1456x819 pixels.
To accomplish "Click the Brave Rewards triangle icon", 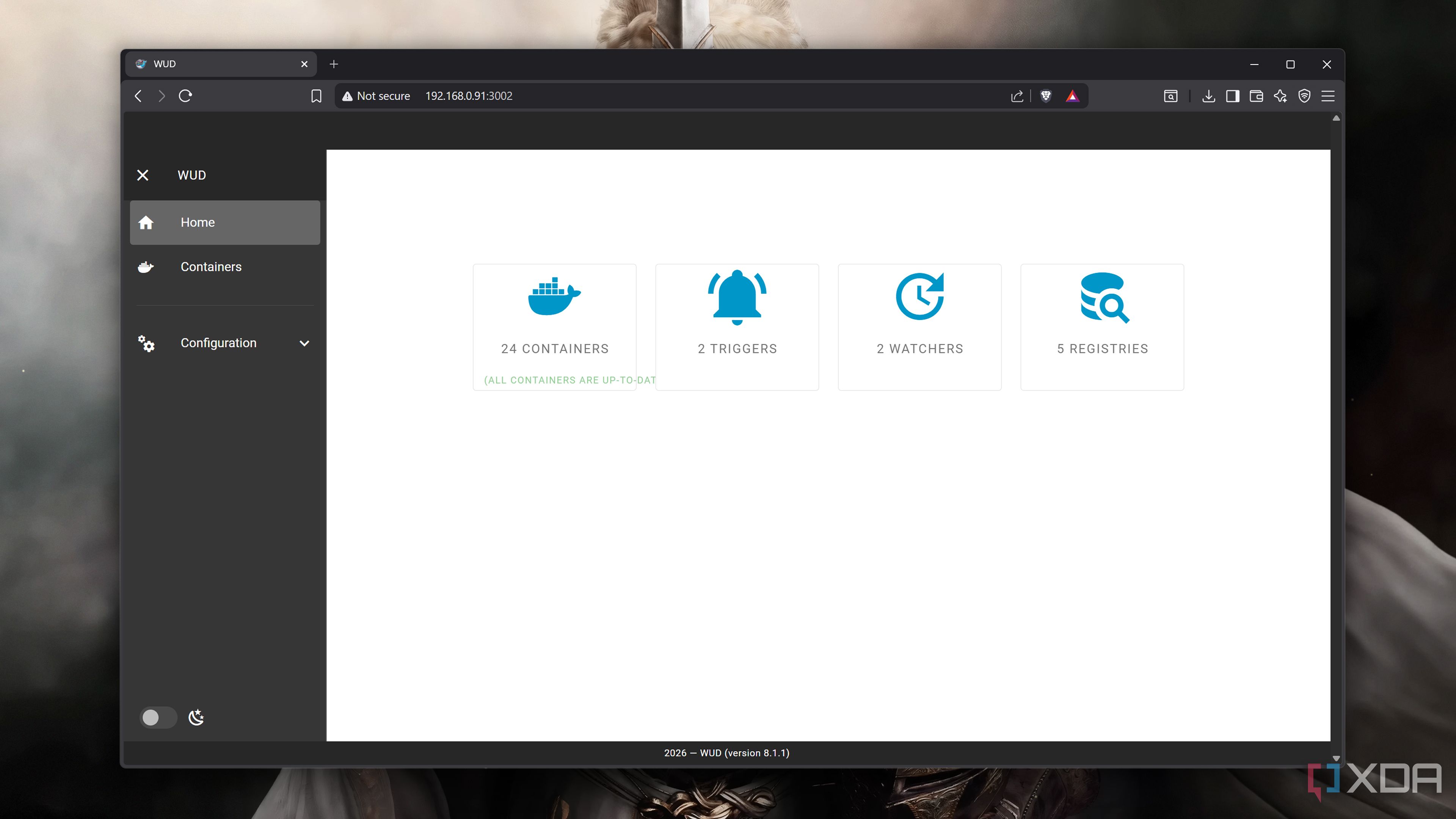I will click(1072, 96).
